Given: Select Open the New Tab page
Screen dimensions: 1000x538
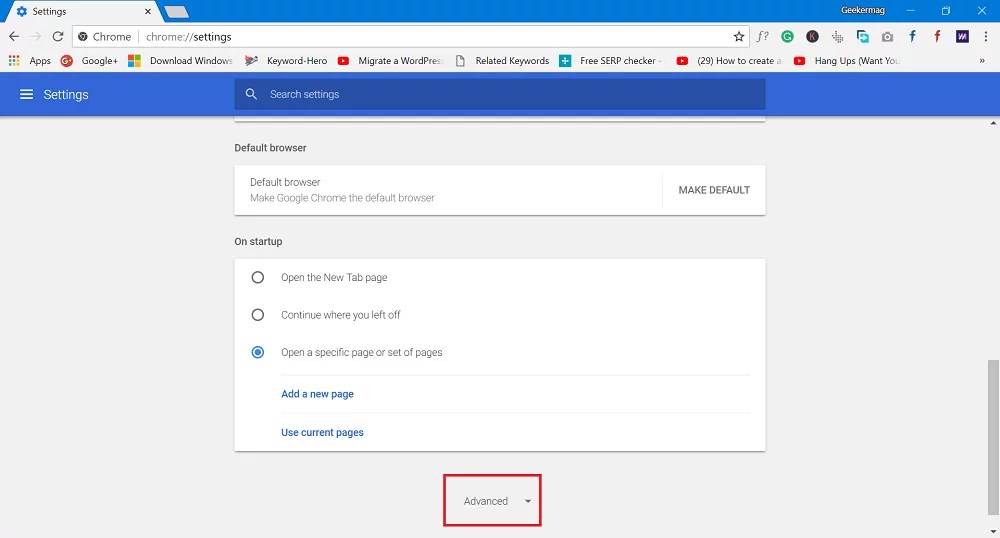Looking at the screenshot, I should tap(258, 277).
